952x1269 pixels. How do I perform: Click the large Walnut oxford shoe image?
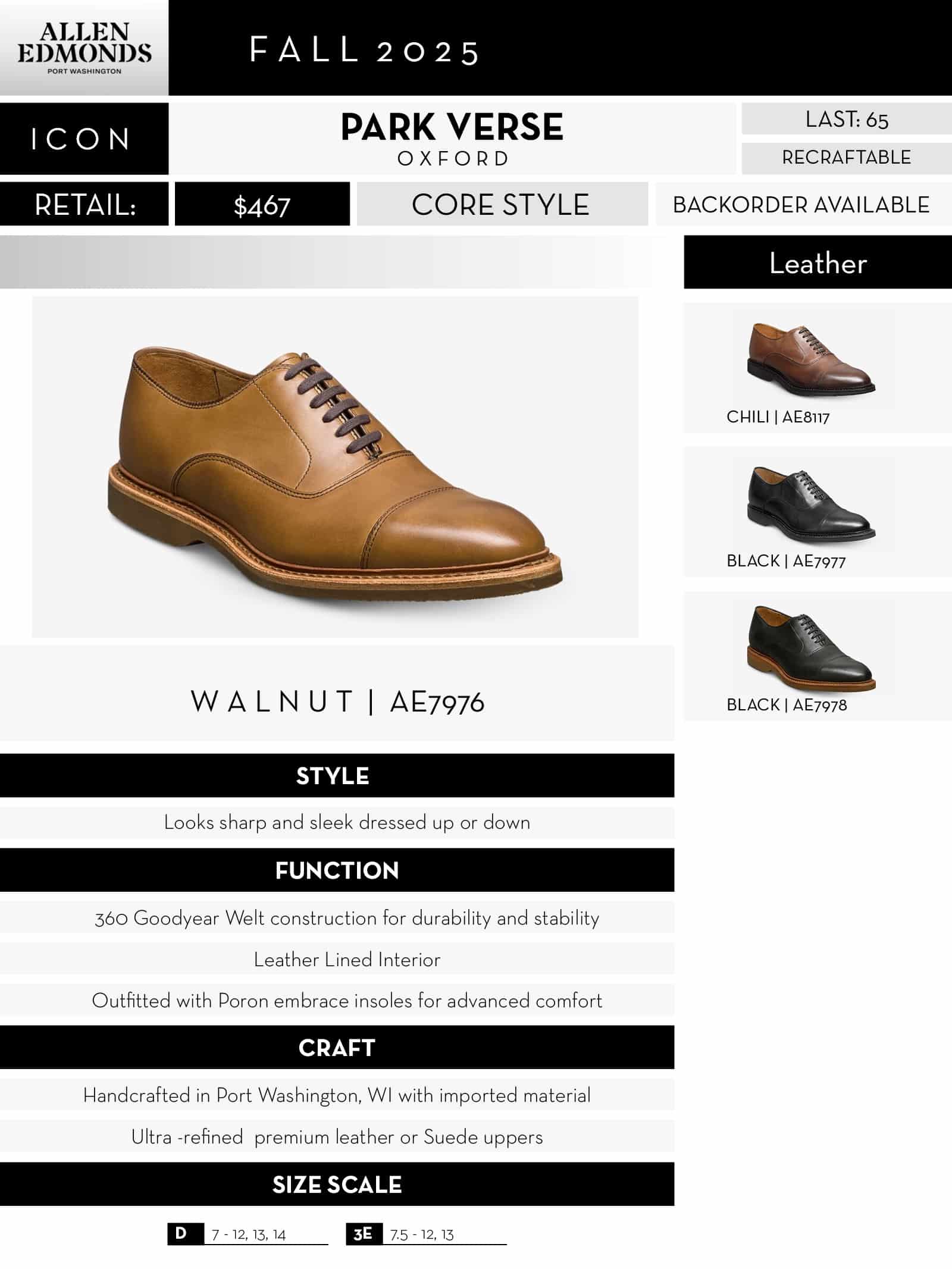335,466
